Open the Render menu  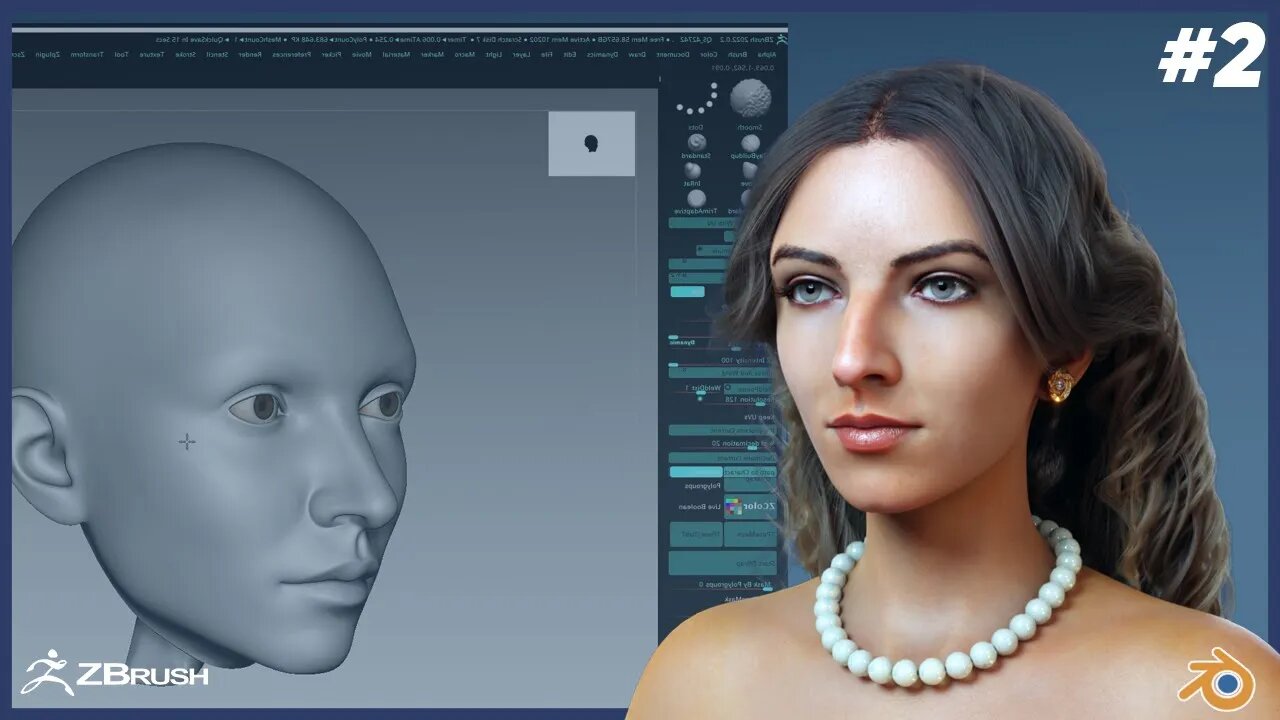(250, 54)
